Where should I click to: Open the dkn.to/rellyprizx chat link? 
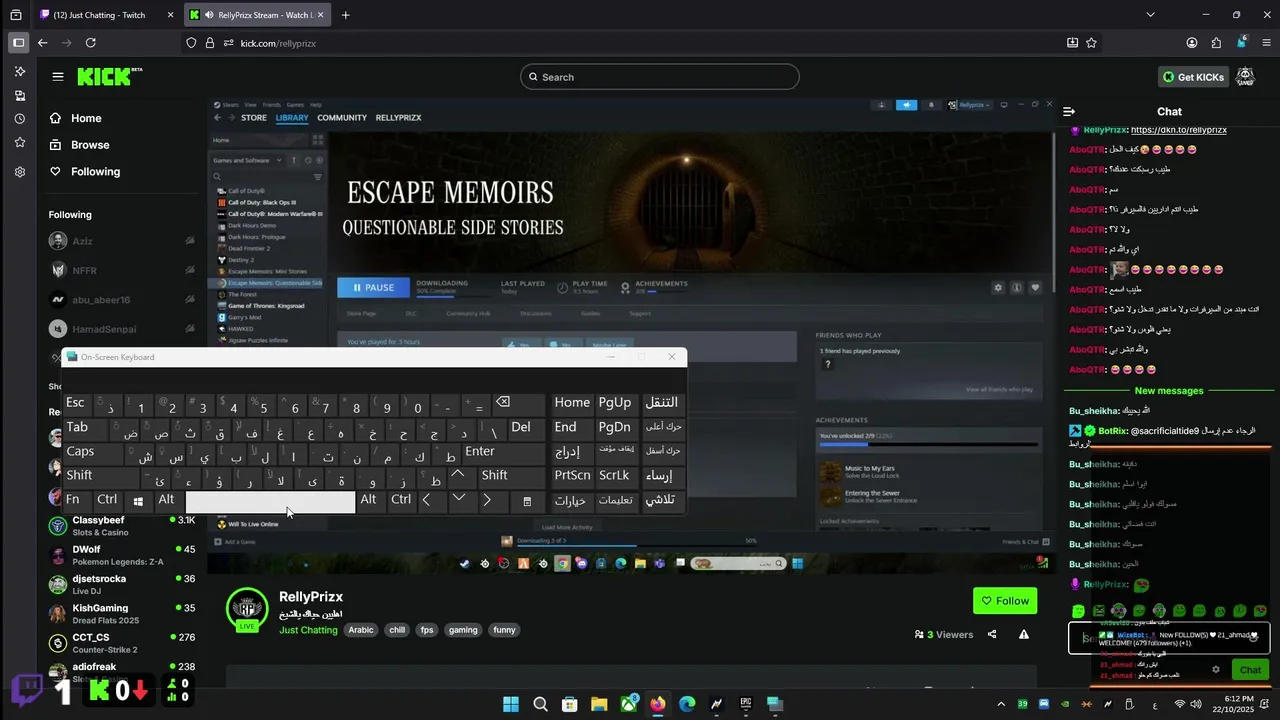point(1179,130)
